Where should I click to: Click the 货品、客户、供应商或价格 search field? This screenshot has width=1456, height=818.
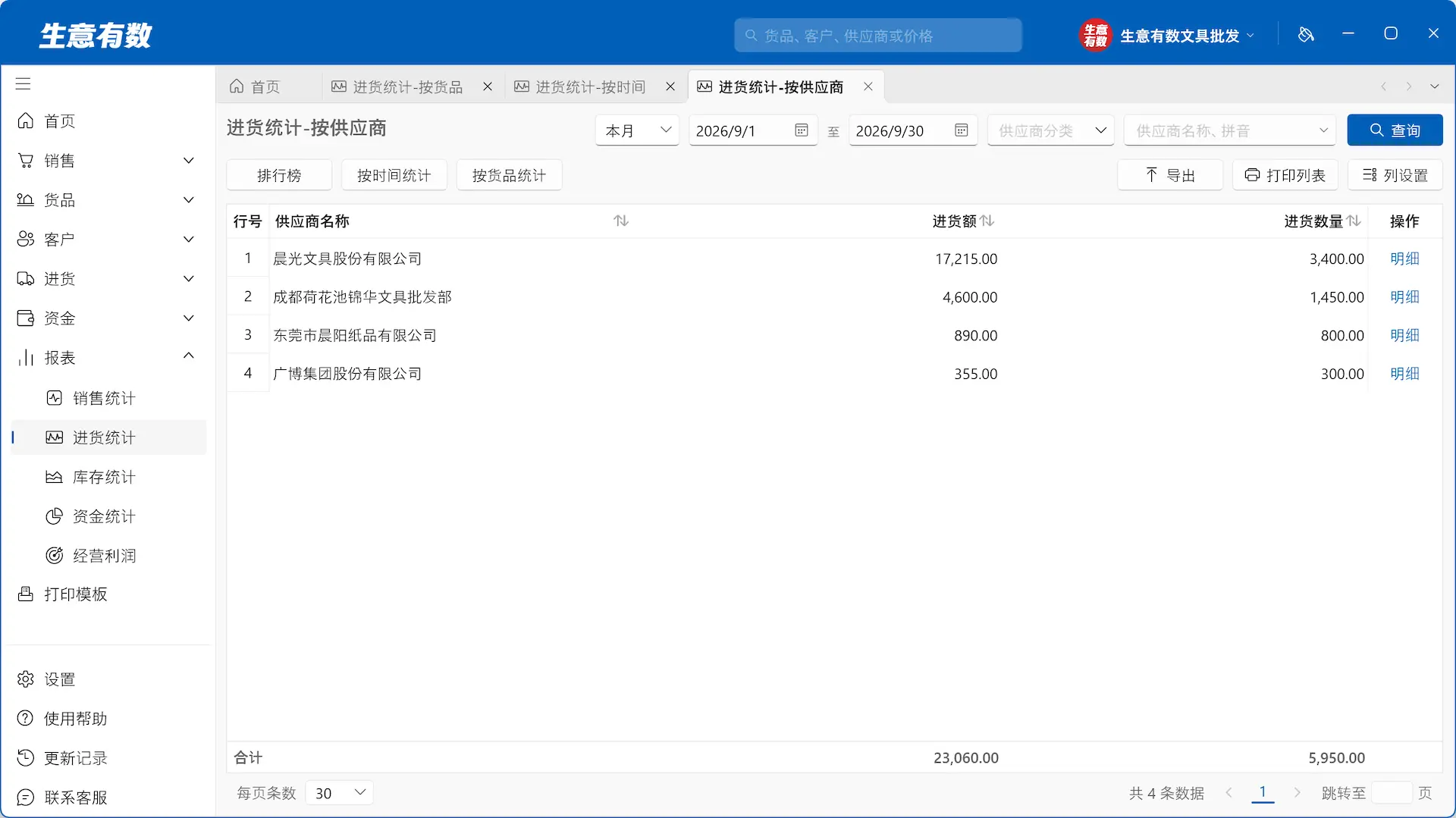[x=878, y=36]
